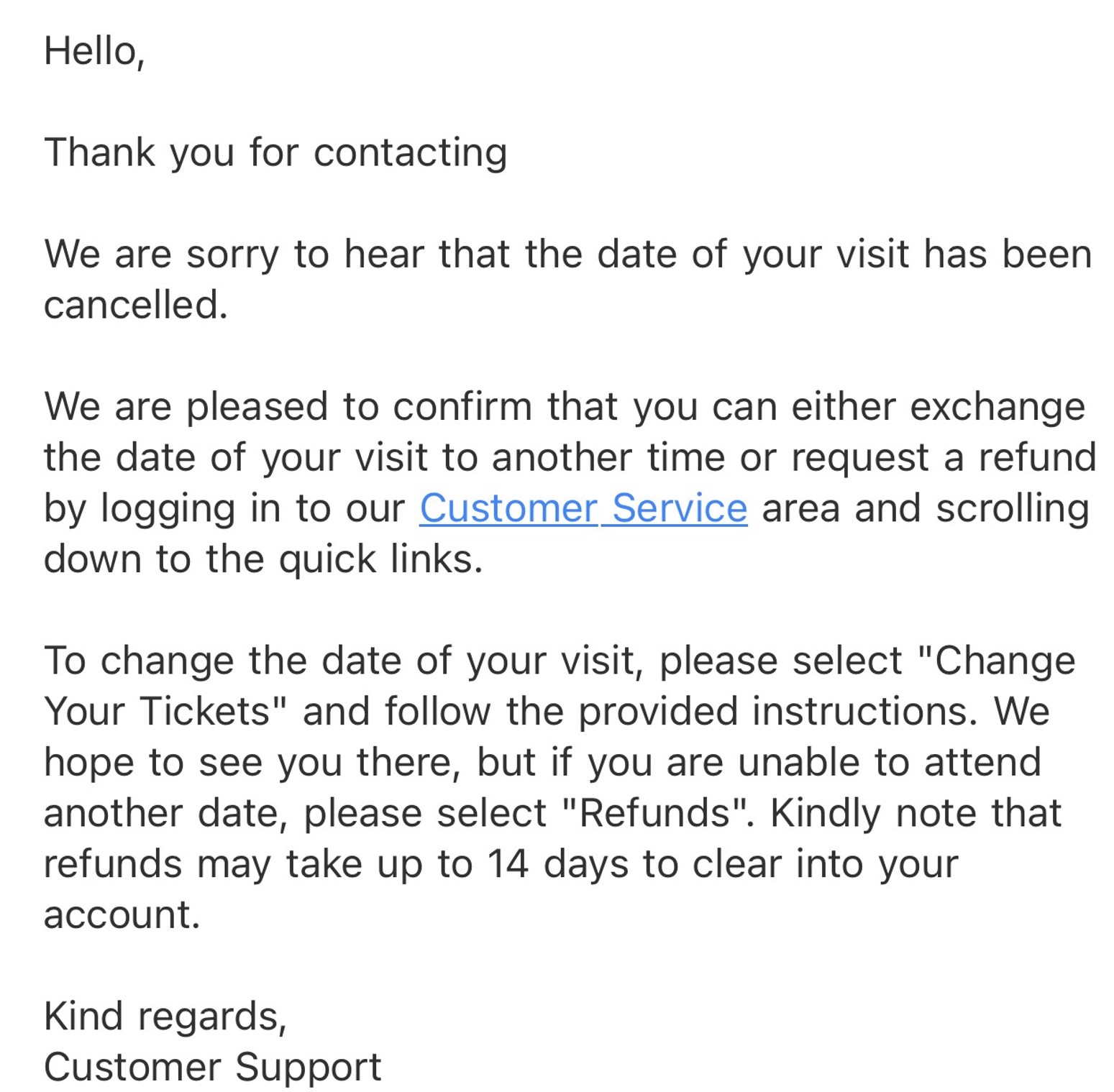Viewport: 1114px width, 1092px height.
Task: Click the "down to the quick links." line
Action: [263, 559]
